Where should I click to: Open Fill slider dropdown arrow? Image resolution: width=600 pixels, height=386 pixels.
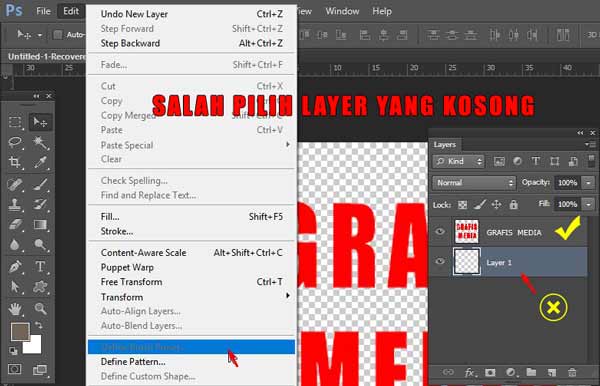(x=588, y=204)
